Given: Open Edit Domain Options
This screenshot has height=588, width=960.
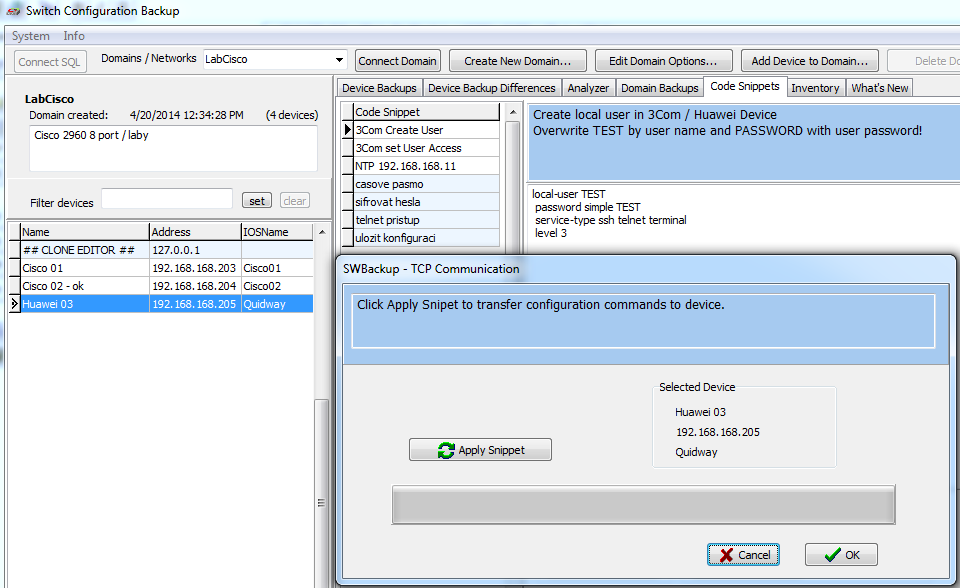Looking at the screenshot, I should (663, 61).
